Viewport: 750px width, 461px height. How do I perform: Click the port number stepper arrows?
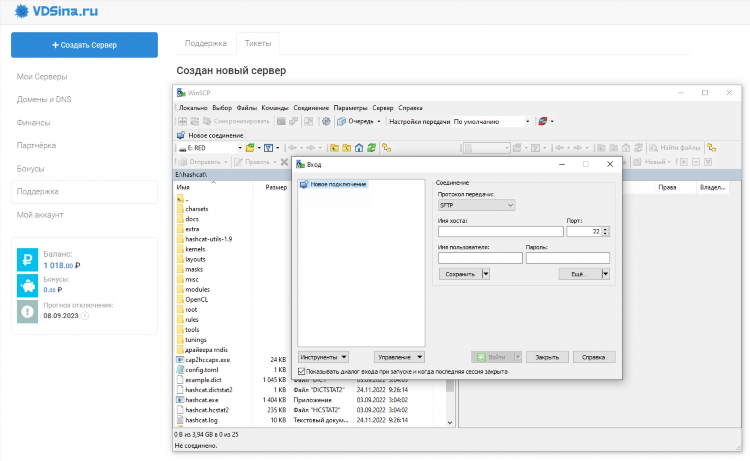606,231
